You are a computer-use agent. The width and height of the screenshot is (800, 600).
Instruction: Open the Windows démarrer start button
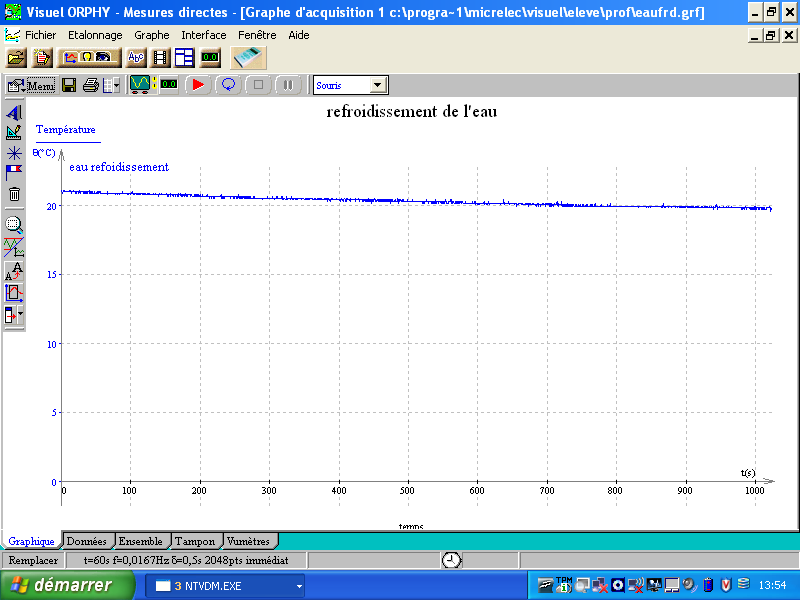click(66, 585)
